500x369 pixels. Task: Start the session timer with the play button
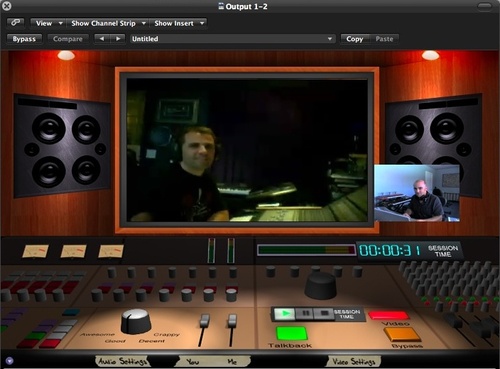284,313
